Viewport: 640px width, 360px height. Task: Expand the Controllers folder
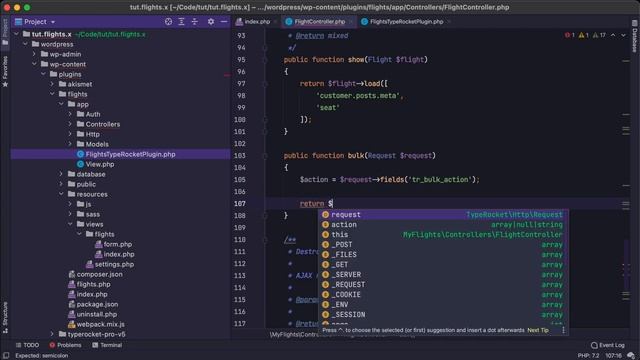point(70,124)
